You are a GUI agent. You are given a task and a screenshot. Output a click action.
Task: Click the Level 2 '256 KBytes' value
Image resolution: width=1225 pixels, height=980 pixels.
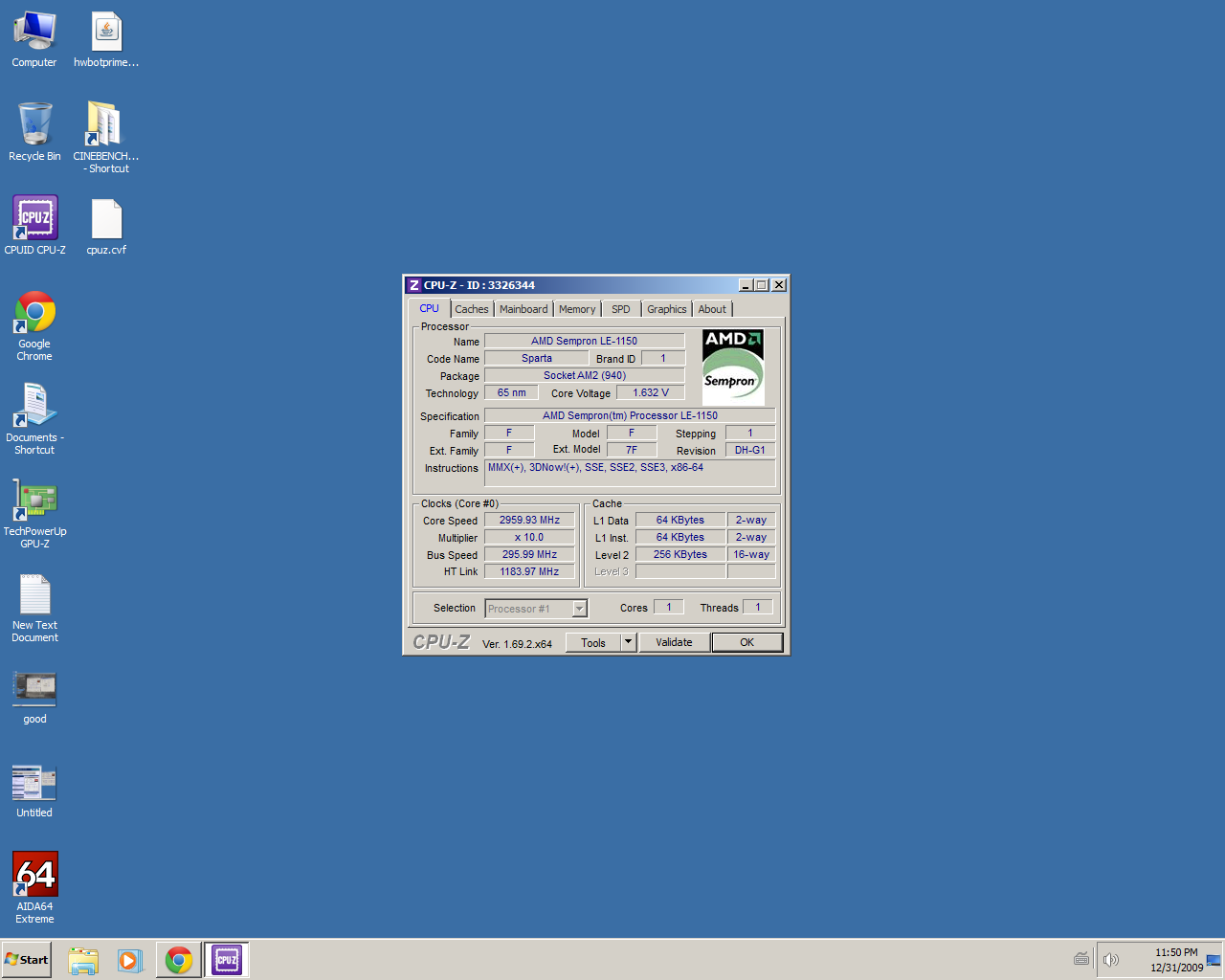pos(679,554)
